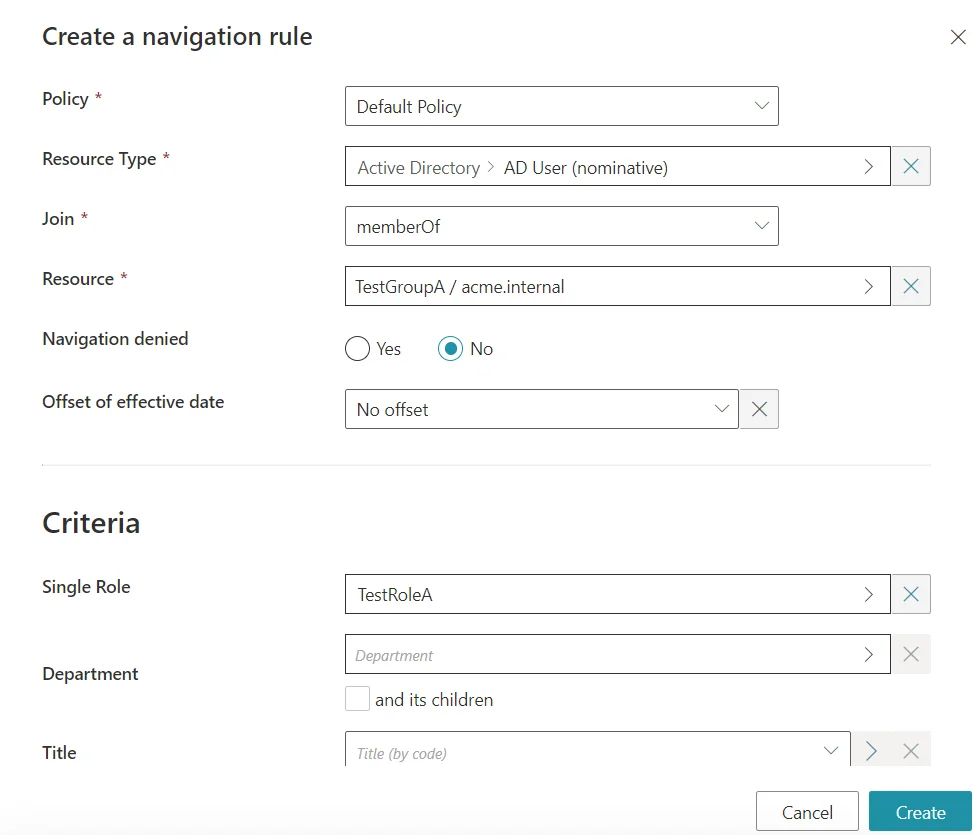Click the AD User (nominative) resource type text
Image resolution: width=973 pixels, height=835 pixels.
coord(586,167)
